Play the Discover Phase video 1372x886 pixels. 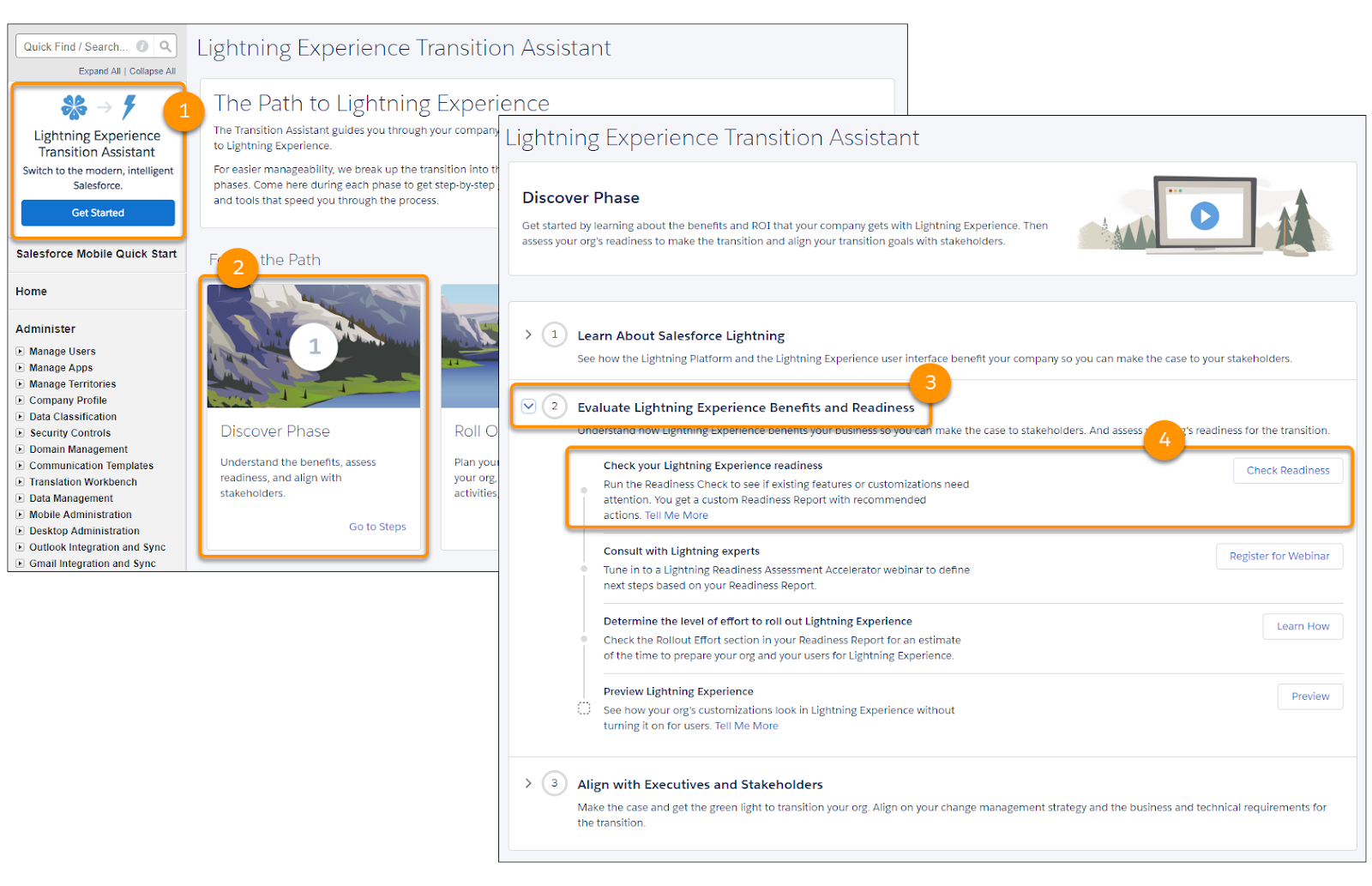tap(1204, 215)
